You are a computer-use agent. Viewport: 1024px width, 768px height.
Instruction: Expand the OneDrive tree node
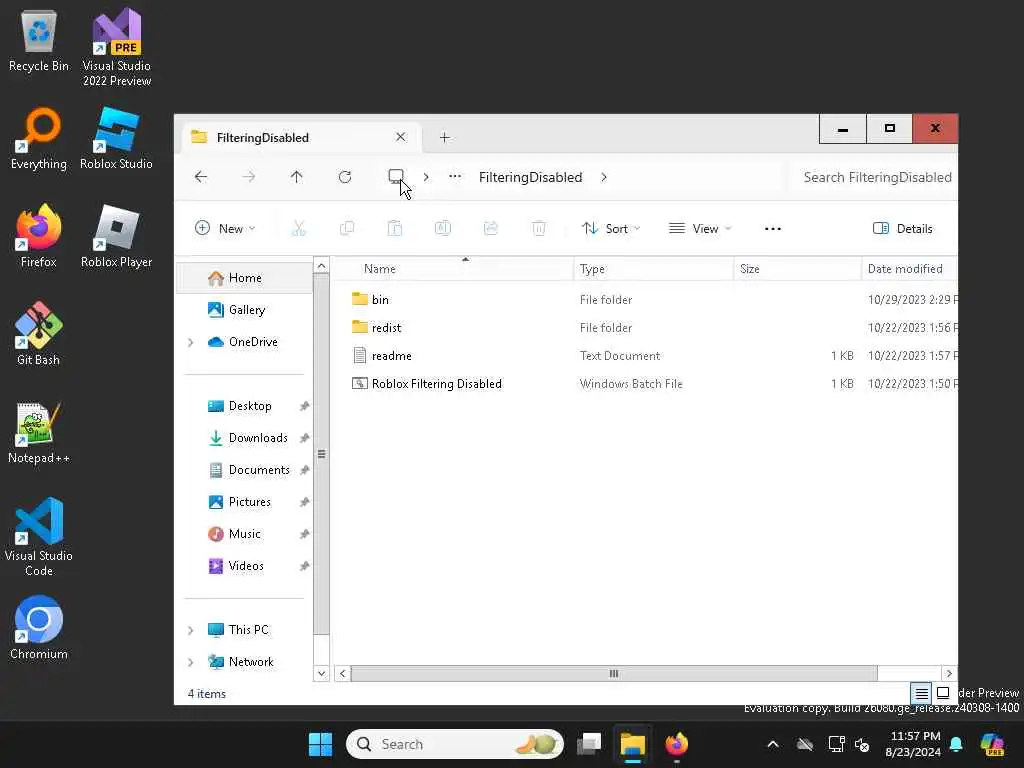pyautogui.click(x=191, y=342)
